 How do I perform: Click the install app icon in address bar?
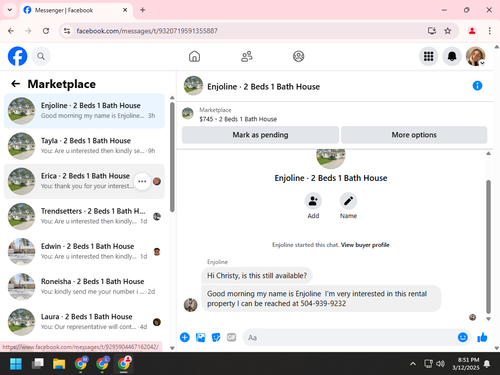coord(432,31)
